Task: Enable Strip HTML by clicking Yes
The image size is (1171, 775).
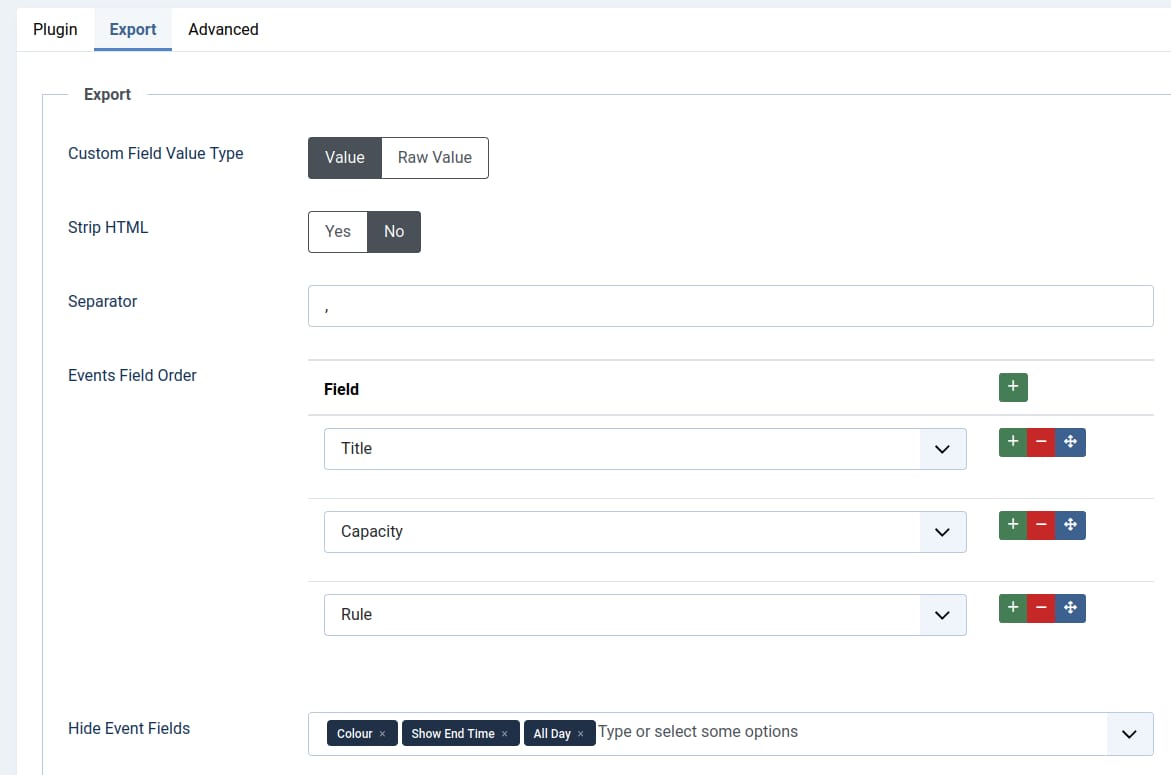Action: (x=337, y=231)
